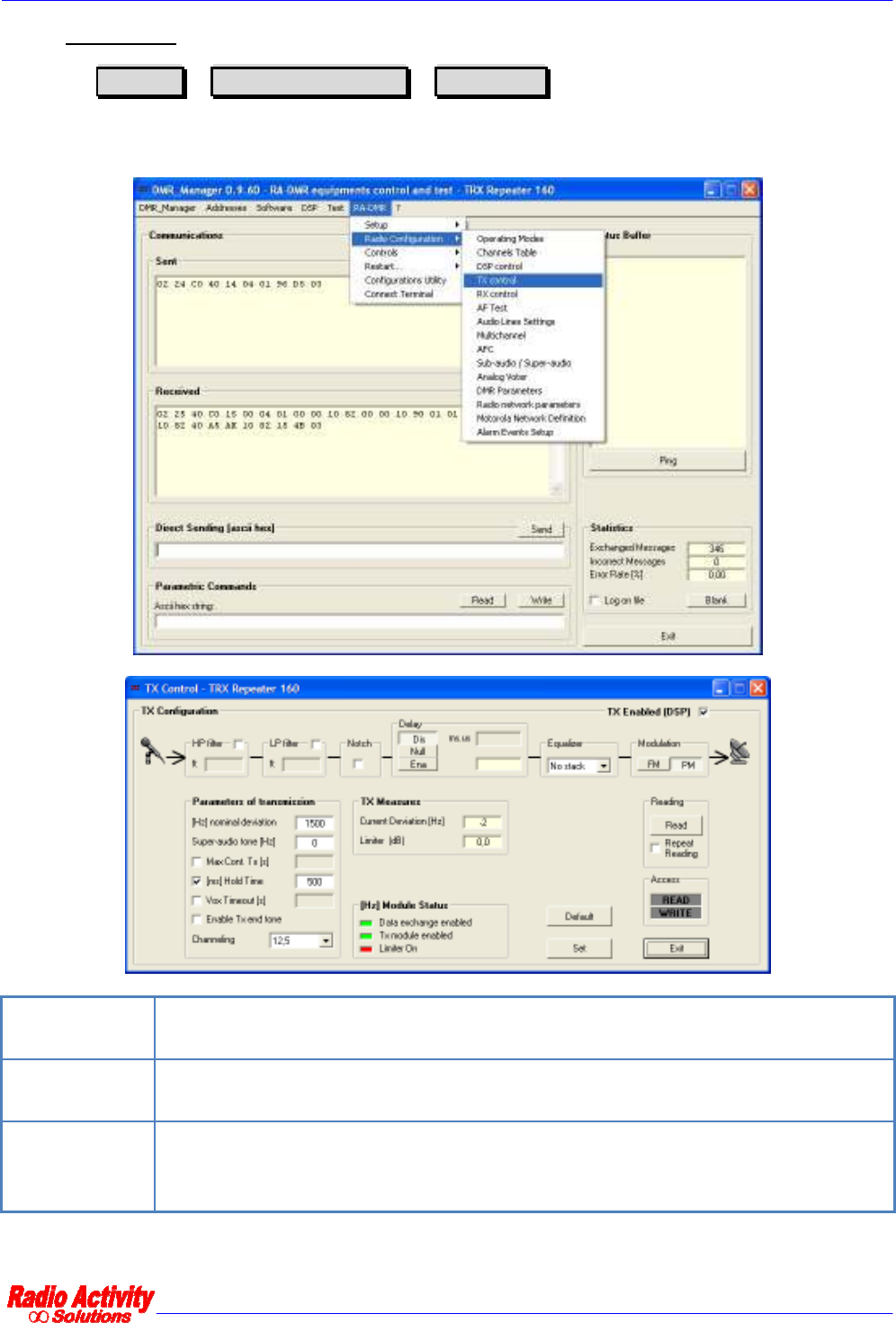Select Multichannel submenu item
This screenshot has height=1323, width=896.
[533, 336]
